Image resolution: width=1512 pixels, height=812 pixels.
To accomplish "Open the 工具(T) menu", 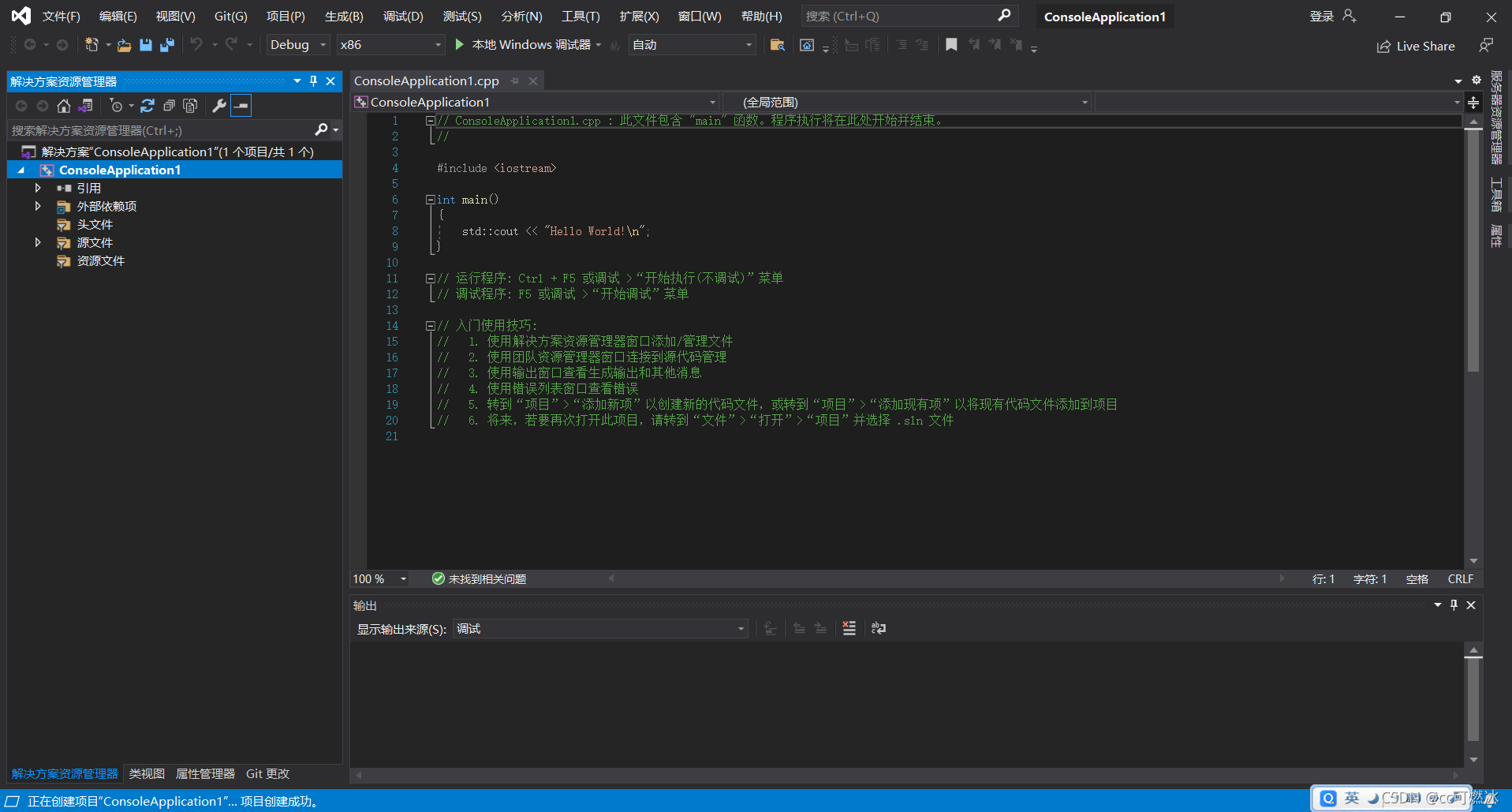I will tap(581, 17).
